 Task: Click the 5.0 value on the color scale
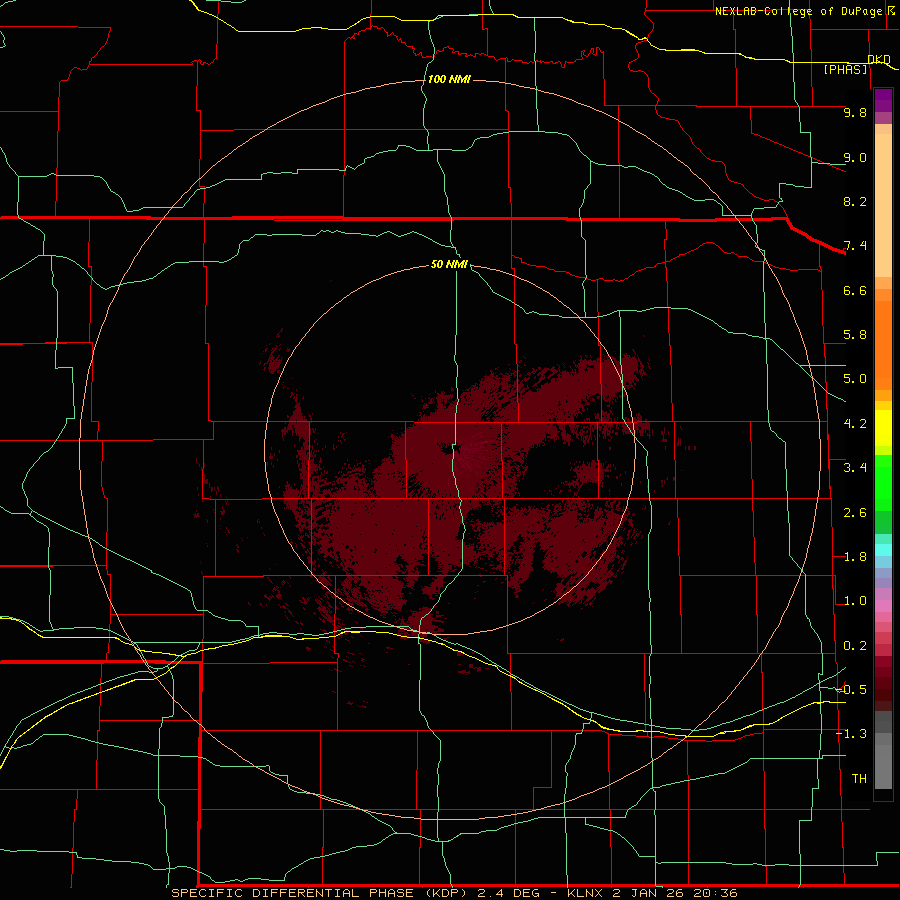point(855,379)
